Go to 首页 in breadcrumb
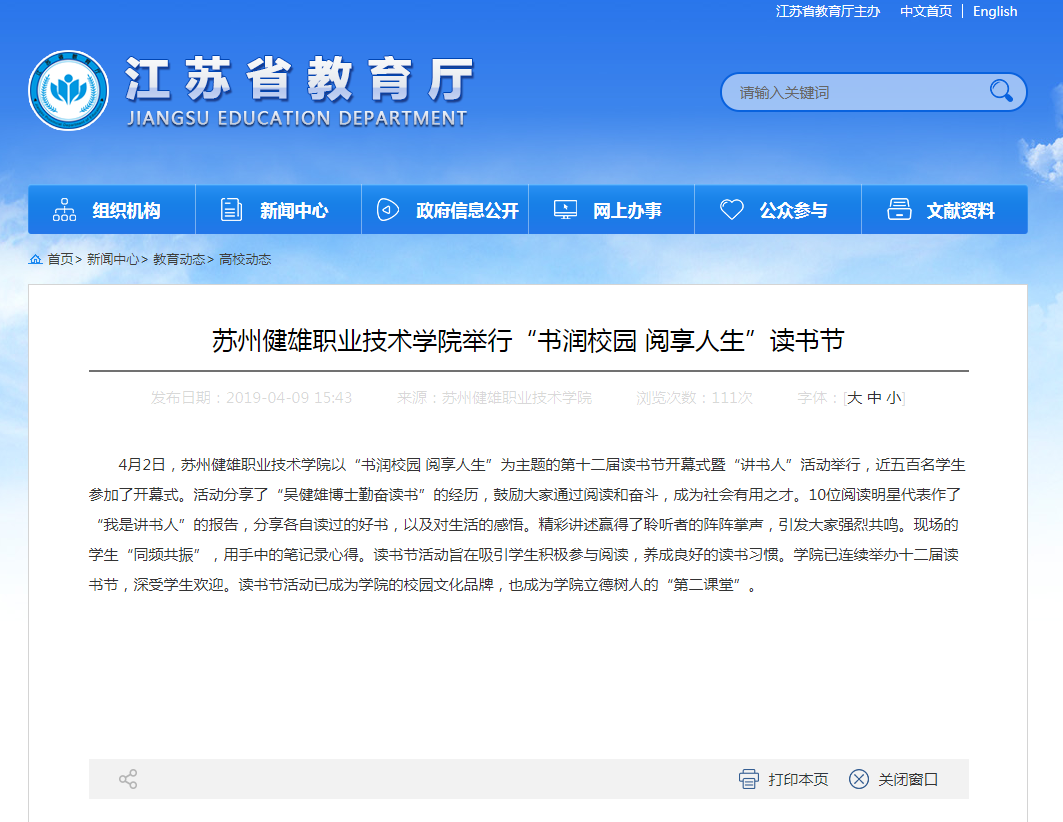 click(x=60, y=260)
